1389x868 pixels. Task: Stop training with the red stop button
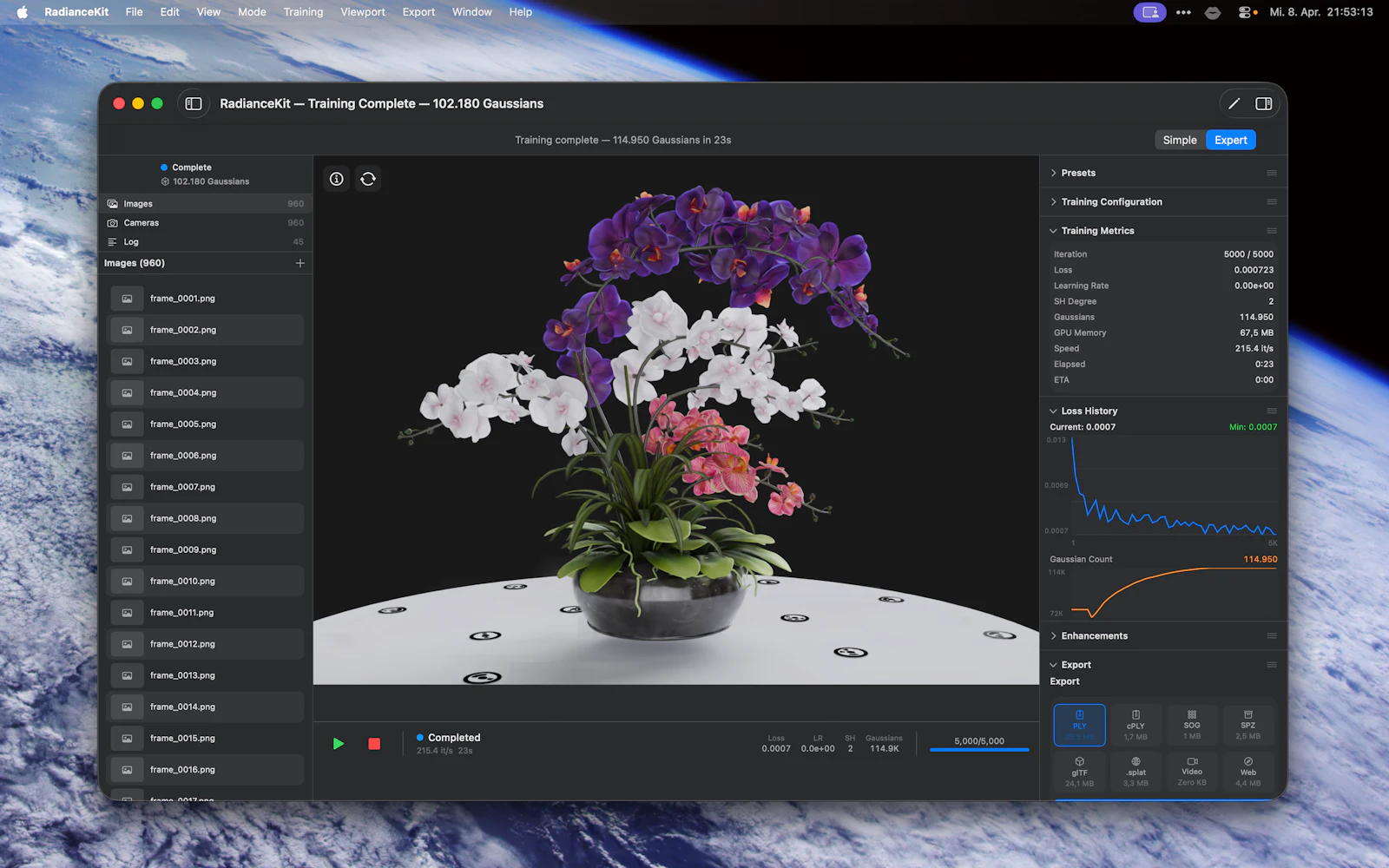374,744
